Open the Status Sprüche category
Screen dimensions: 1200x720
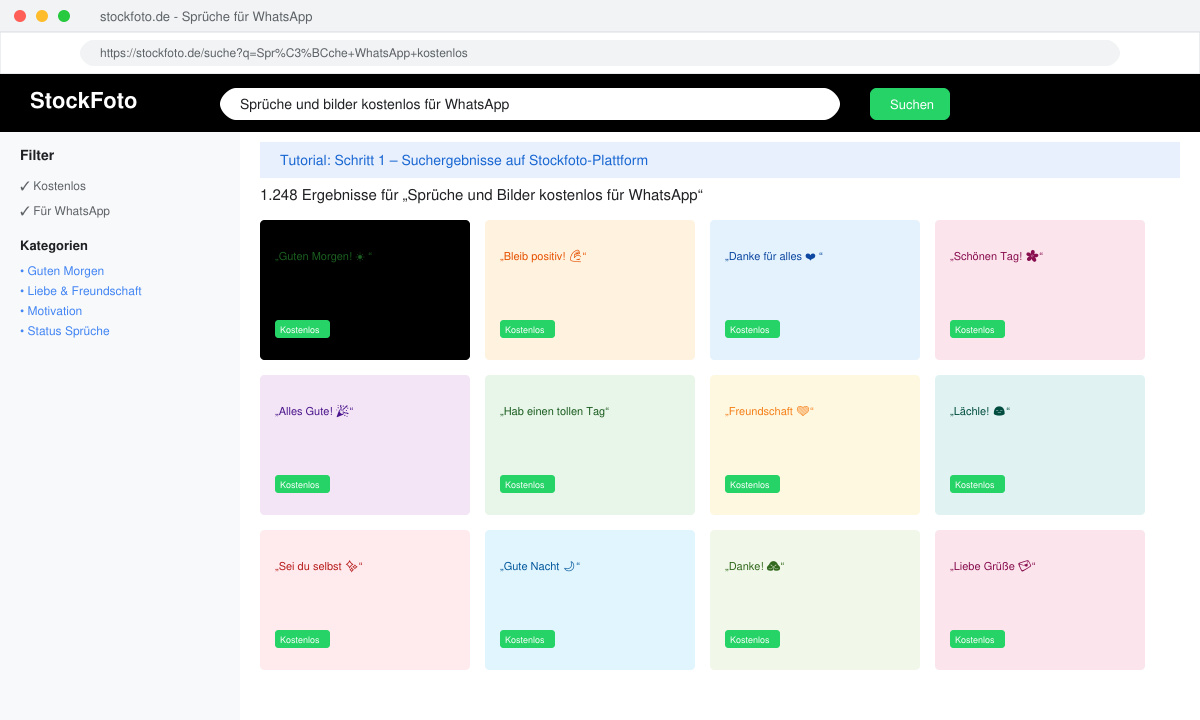[65, 331]
